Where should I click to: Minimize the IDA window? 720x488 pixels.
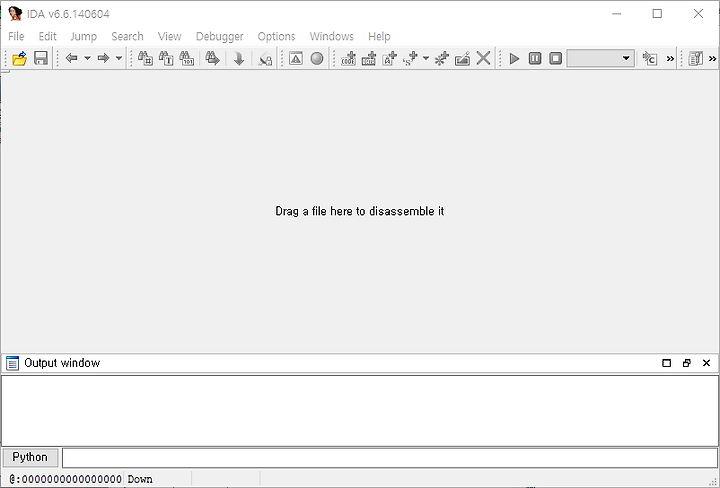tap(617, 14)
